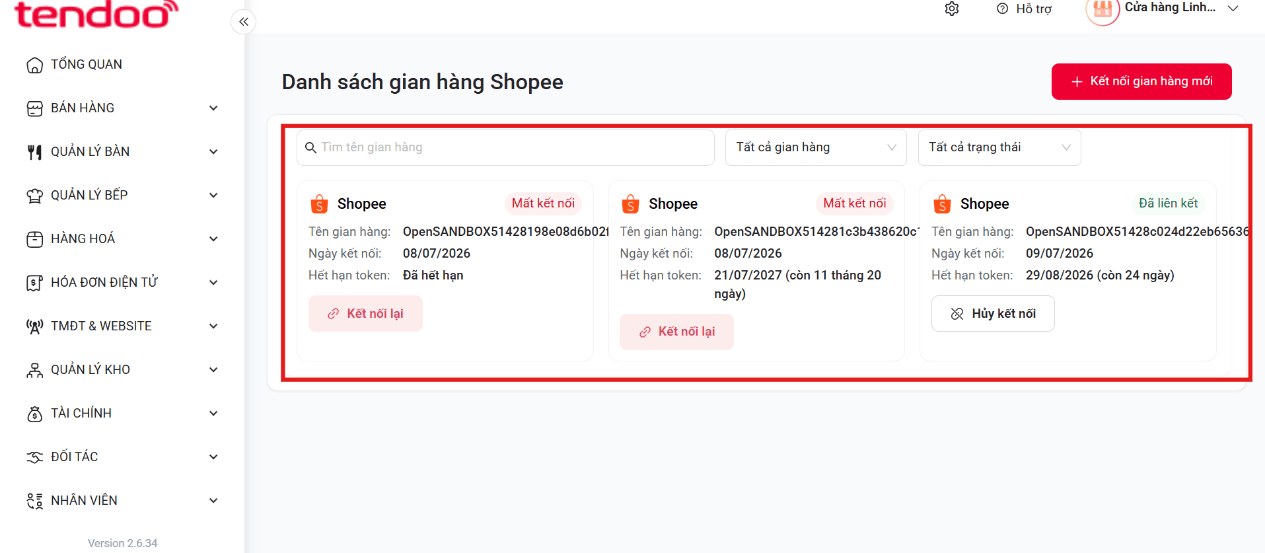Image resolution: width=1265 pixels, height=553 pixels.
Task: Click the Hỗ trợ help icon
Action: click(x=1002, y=9)
